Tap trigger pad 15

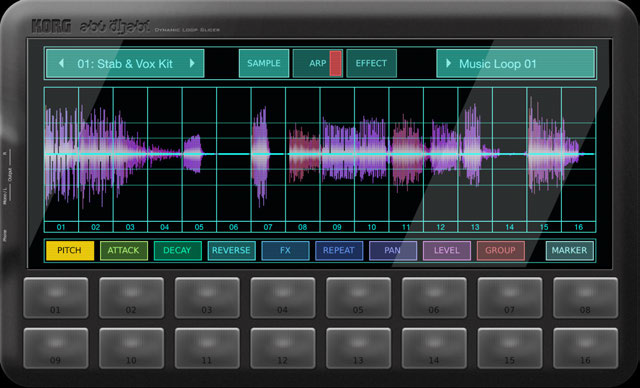pos(510,348)
